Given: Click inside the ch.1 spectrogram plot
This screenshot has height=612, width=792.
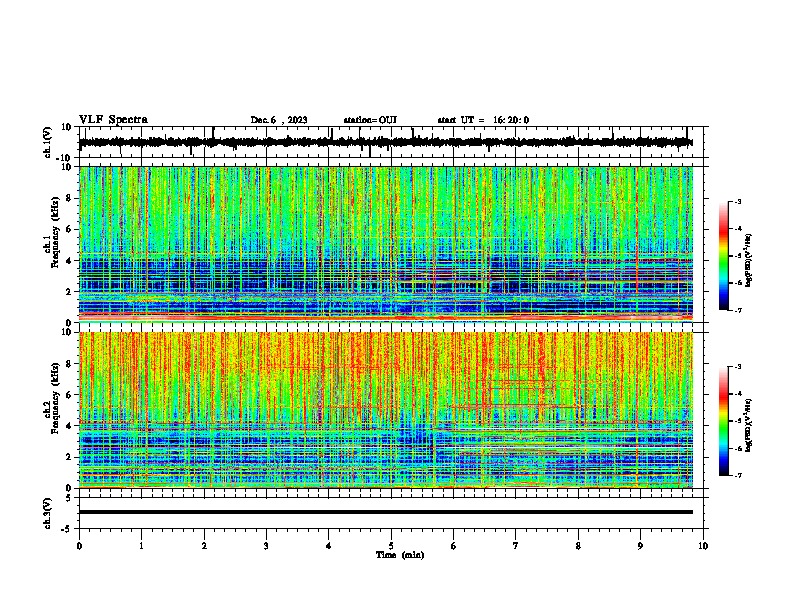Looking at the screenshot, I should [x=386, y=244].
